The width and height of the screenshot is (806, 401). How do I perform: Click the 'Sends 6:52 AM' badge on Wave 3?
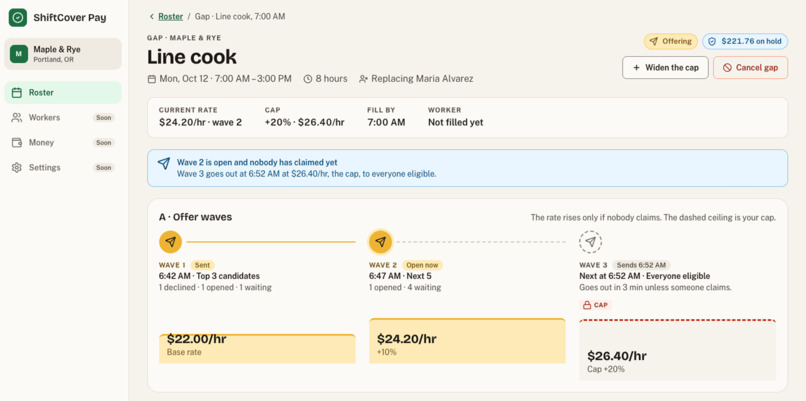click(640, 265)
